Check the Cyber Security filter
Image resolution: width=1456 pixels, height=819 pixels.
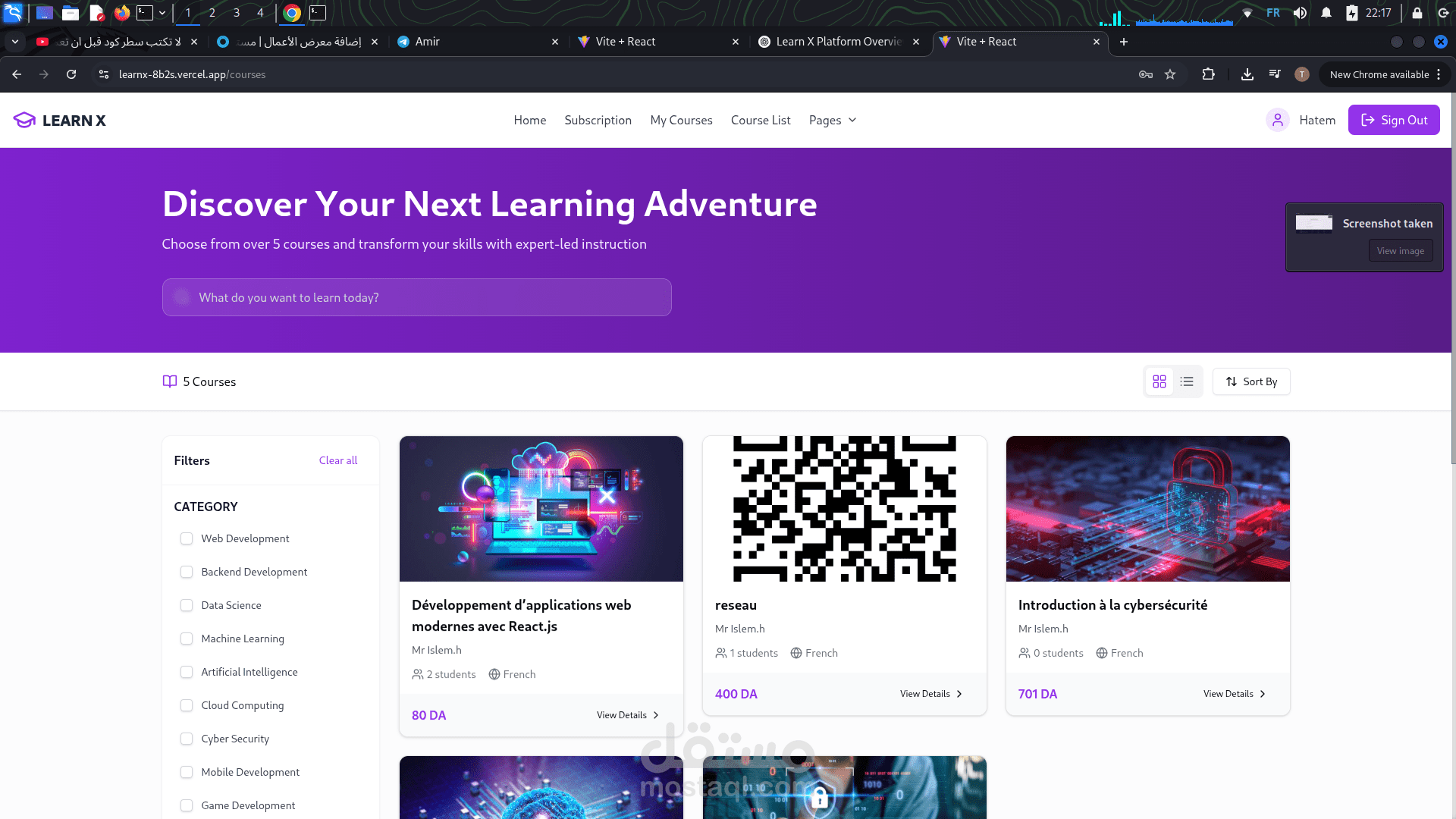coord(187,739)
